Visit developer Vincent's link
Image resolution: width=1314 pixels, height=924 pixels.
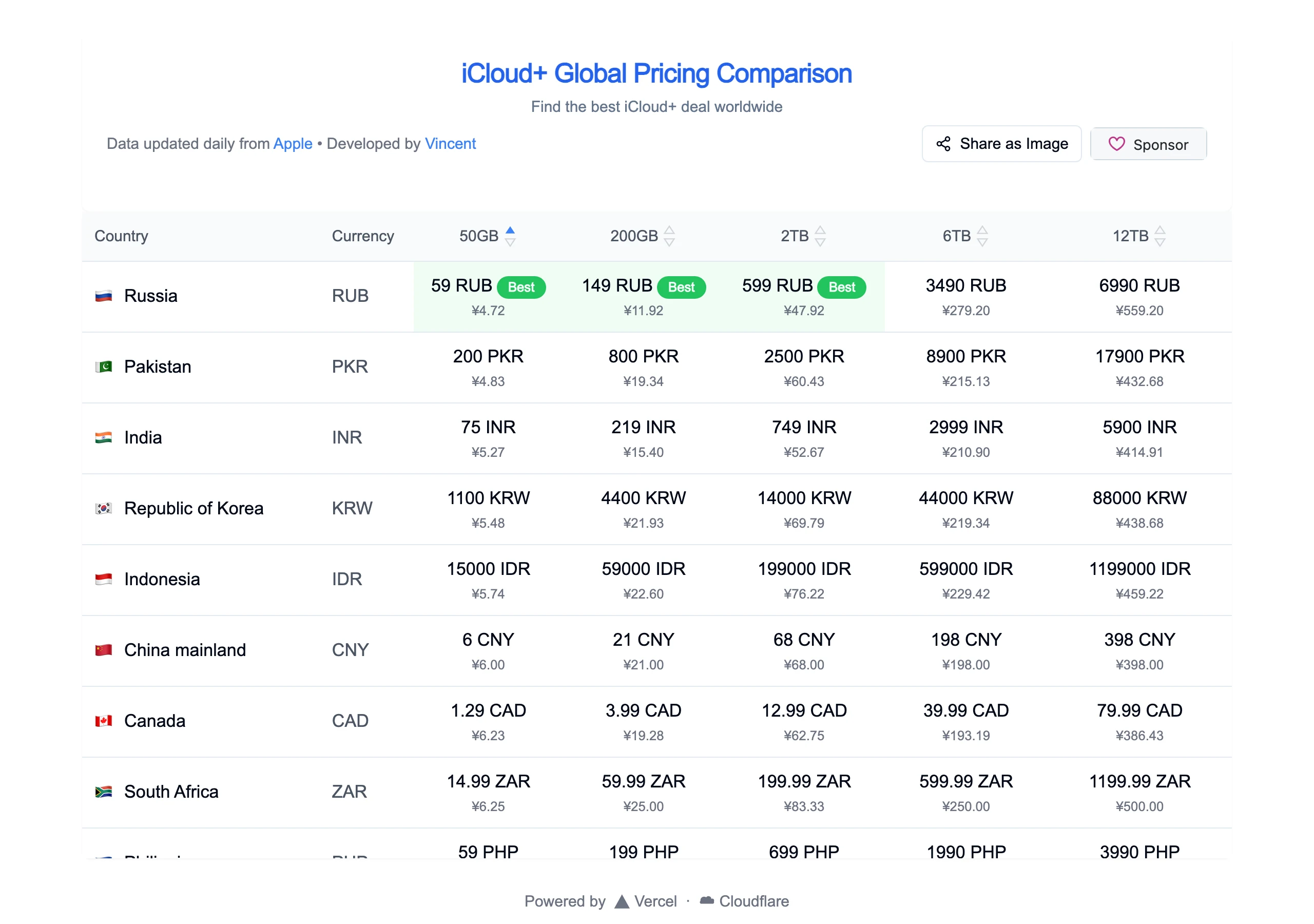coord(450,144)
